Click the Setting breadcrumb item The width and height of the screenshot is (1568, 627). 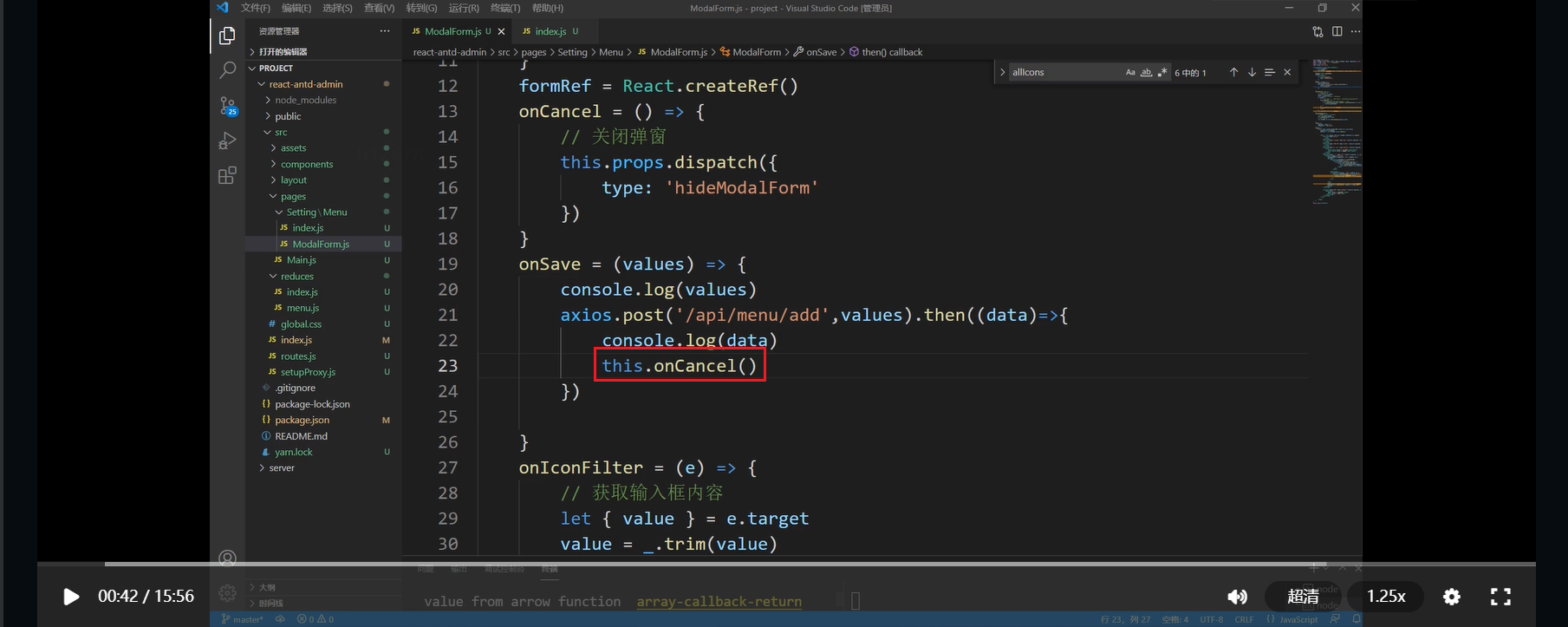572,52
